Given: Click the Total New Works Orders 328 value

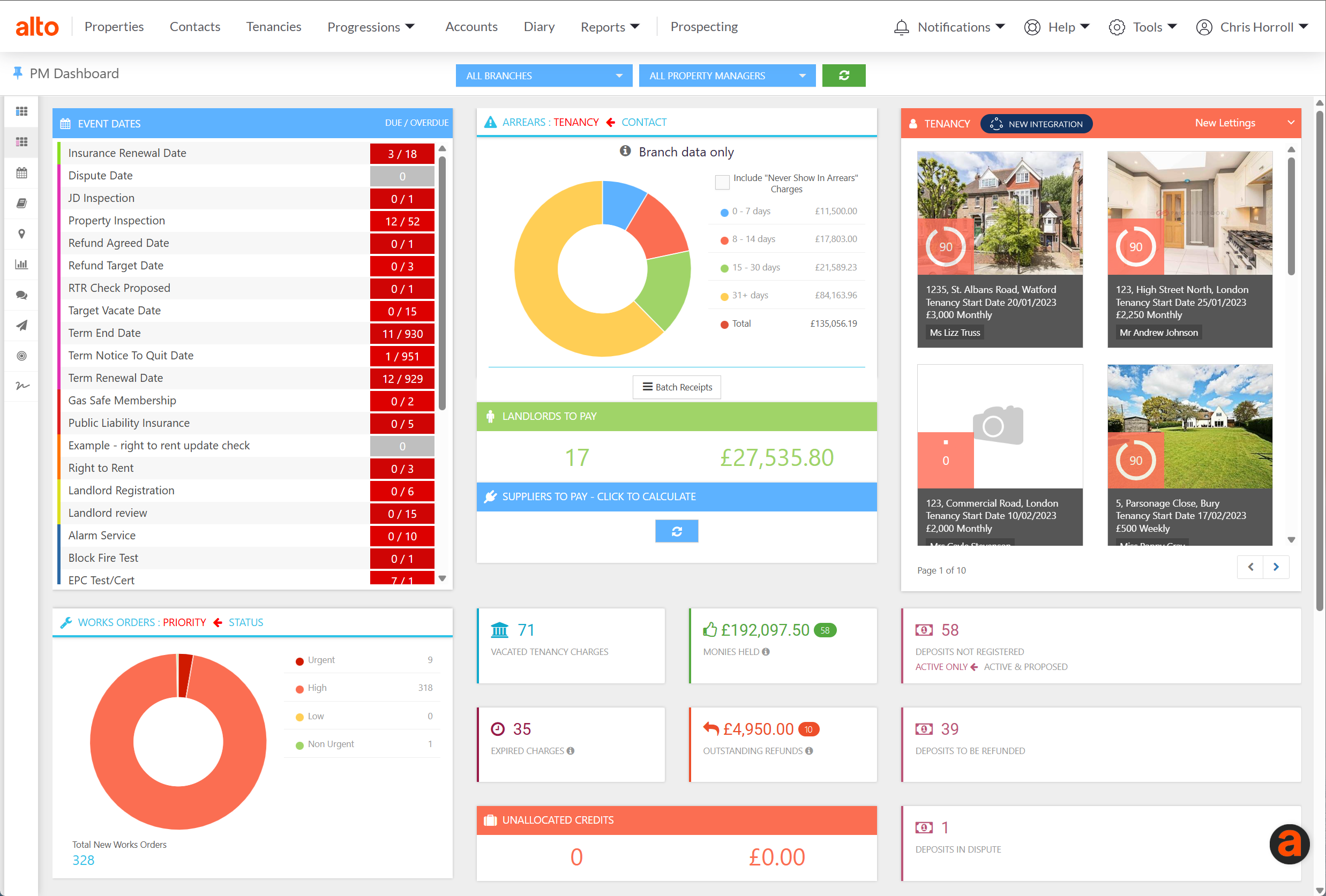Looking at the screenshot, I should tap(83, 860).
